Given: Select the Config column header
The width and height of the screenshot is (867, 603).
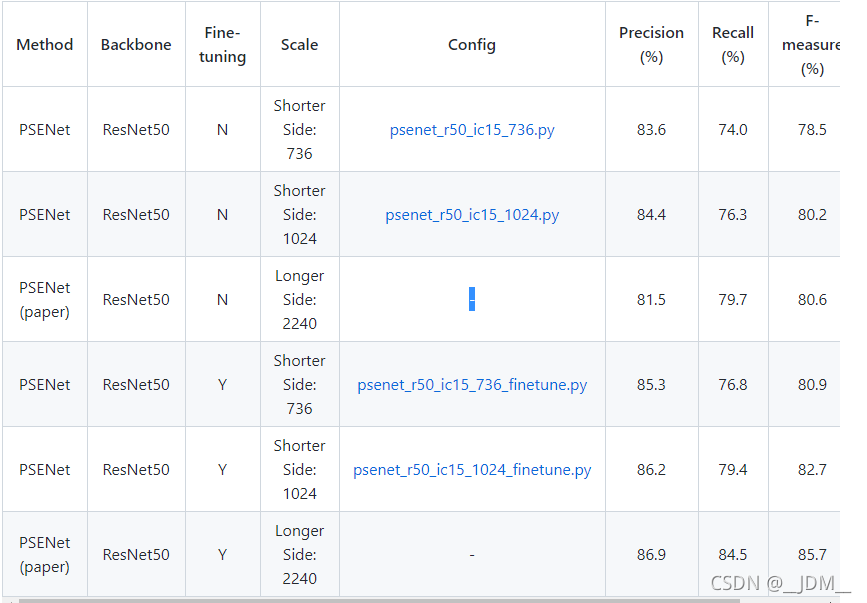Looking at the screenshot, I should click(472, 45).
